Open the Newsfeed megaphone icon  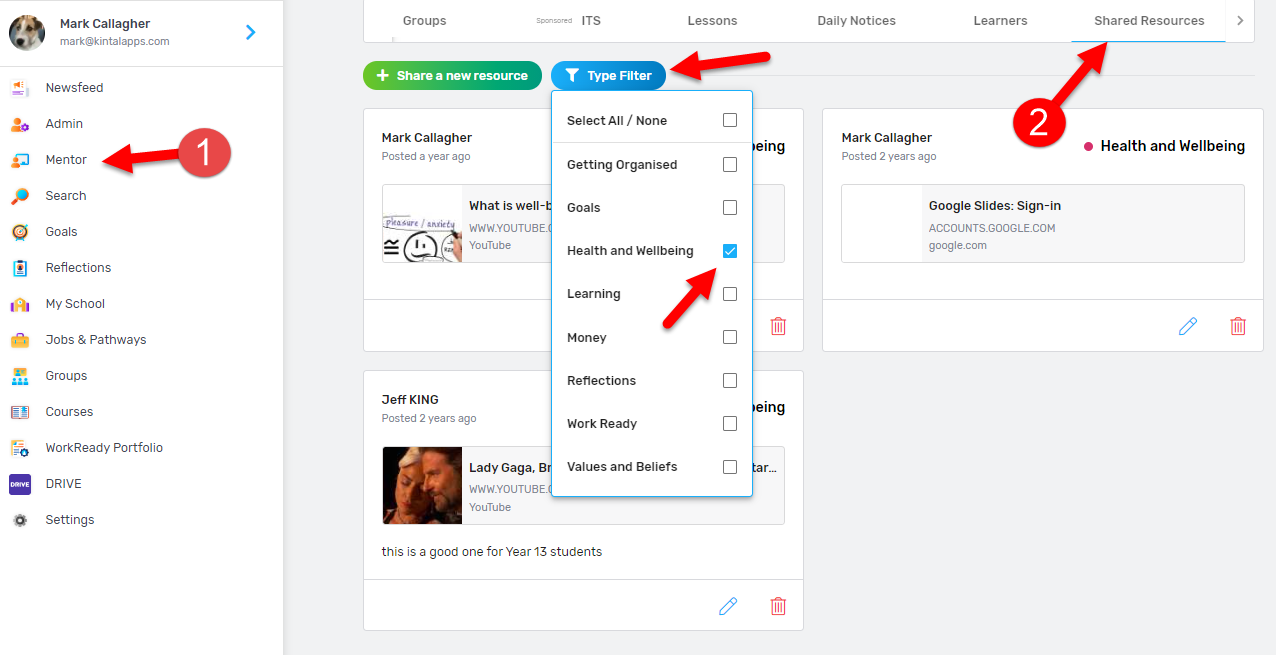[x=20, y=88]
